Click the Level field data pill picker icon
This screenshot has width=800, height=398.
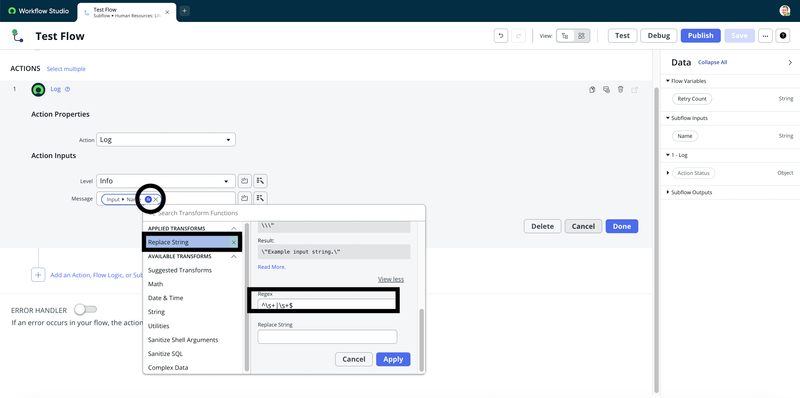click(245, 181)
